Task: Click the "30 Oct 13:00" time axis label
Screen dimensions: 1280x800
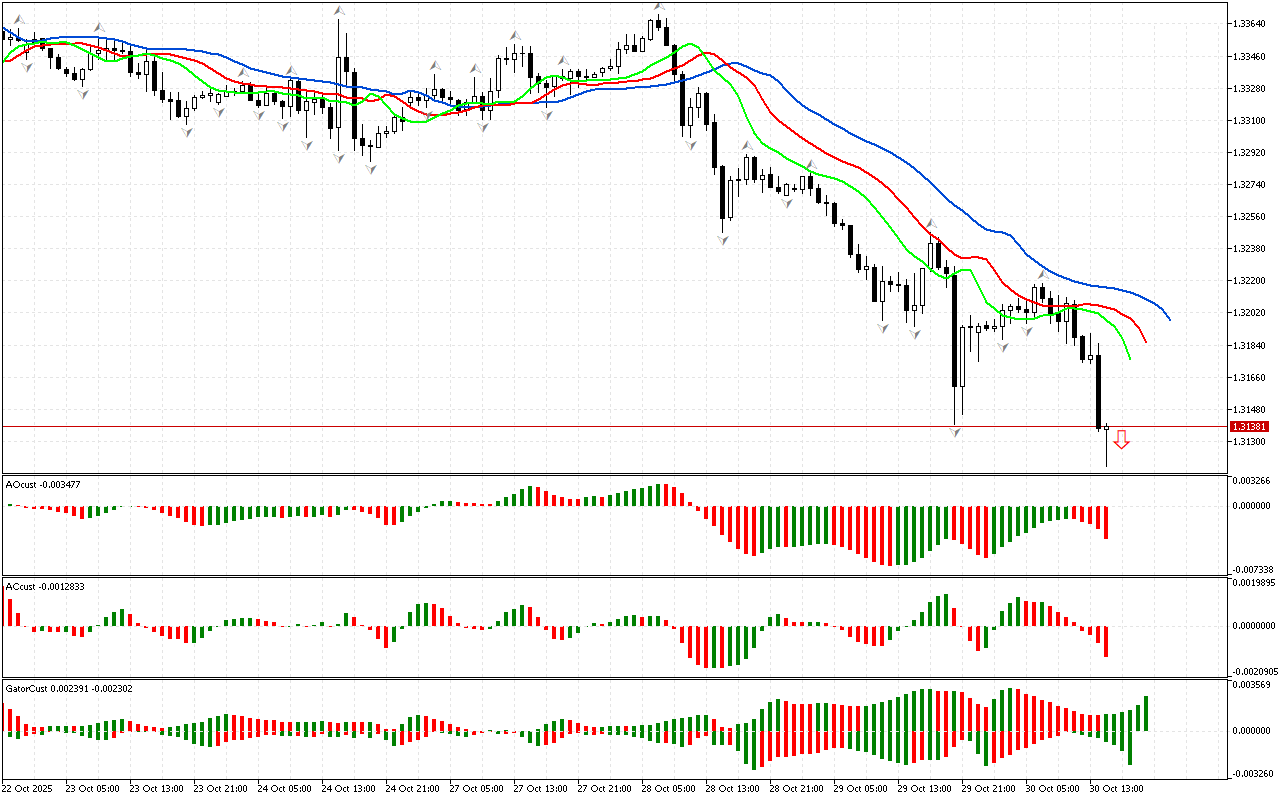Action: point(1116,788)
